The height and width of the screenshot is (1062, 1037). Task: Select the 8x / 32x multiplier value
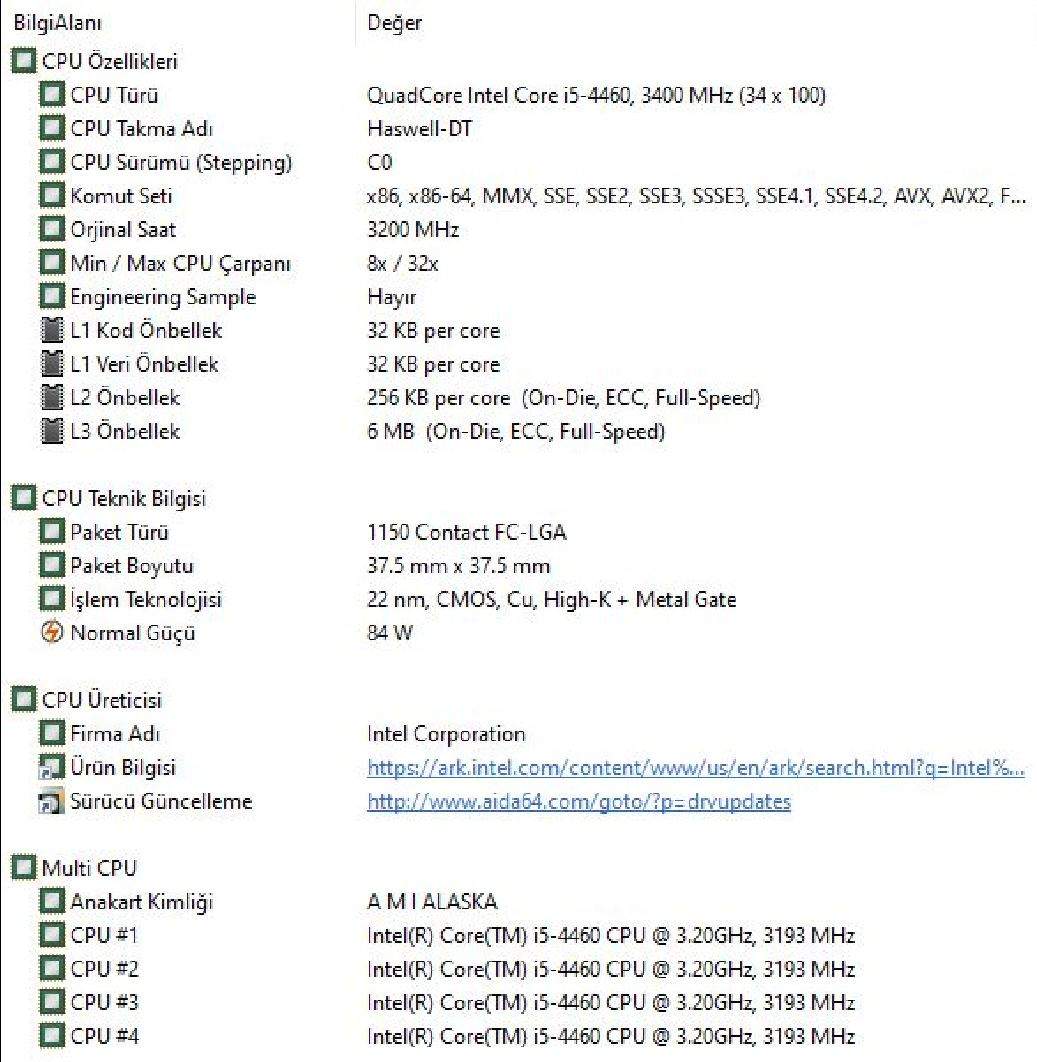pos(403,263)
